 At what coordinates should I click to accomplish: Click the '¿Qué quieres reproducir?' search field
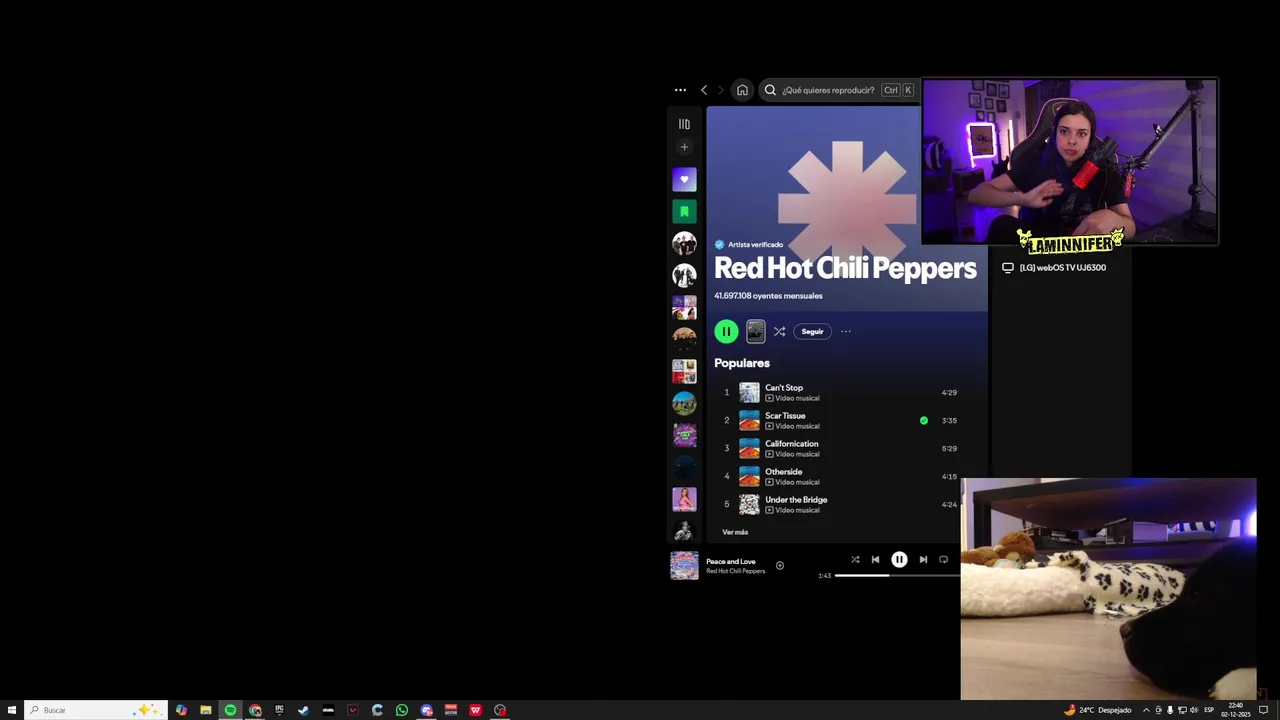(838, 90)
